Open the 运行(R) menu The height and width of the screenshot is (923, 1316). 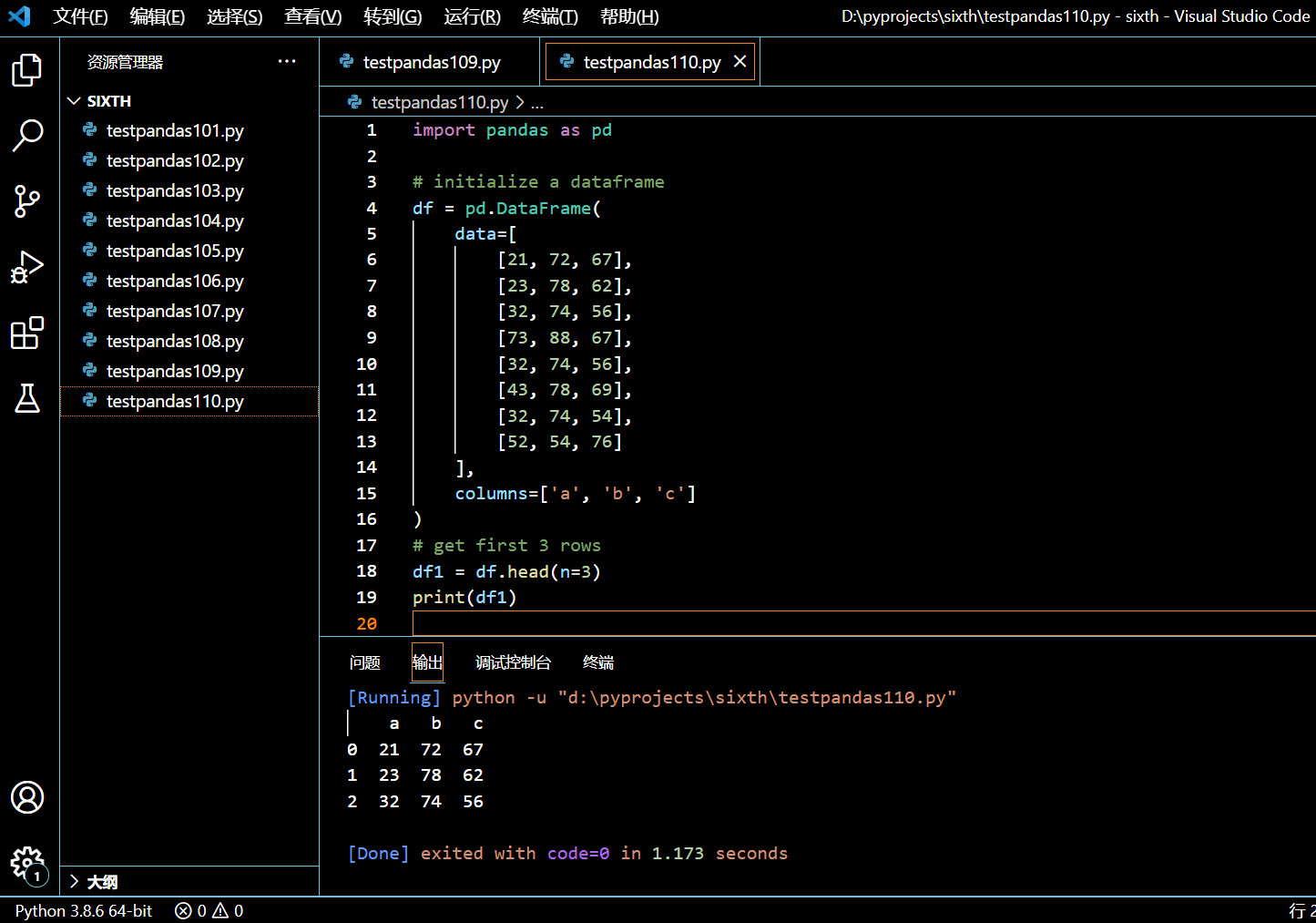coord(473,16)
